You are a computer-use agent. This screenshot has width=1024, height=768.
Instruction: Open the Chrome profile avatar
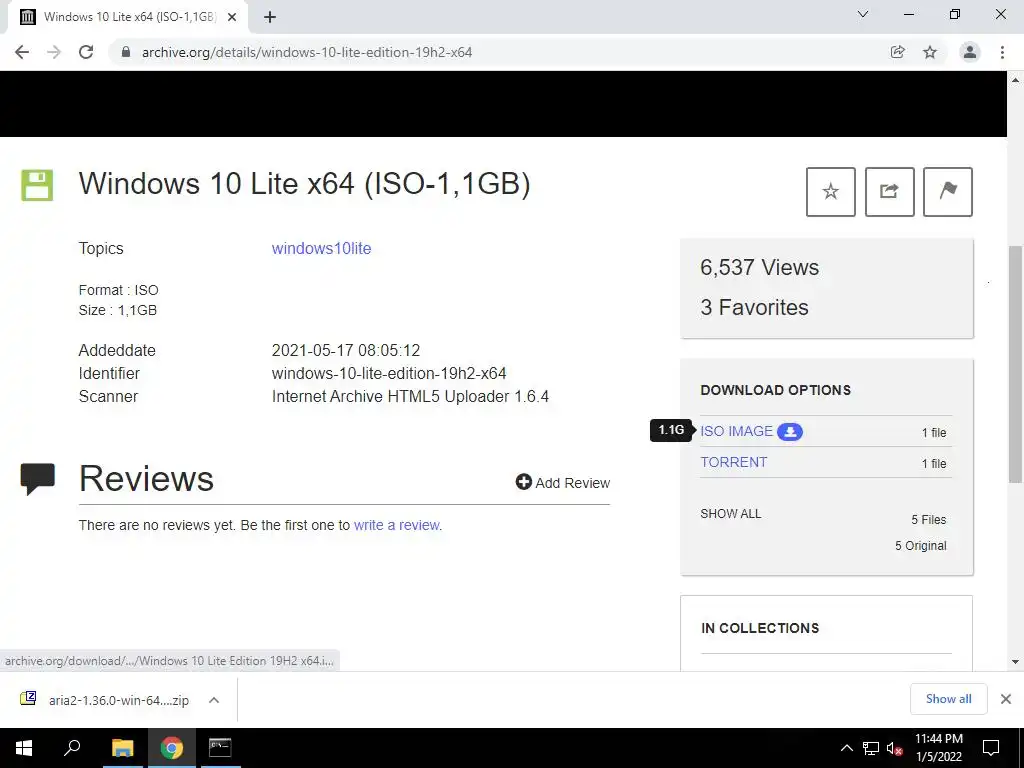(x=970, y=52)
